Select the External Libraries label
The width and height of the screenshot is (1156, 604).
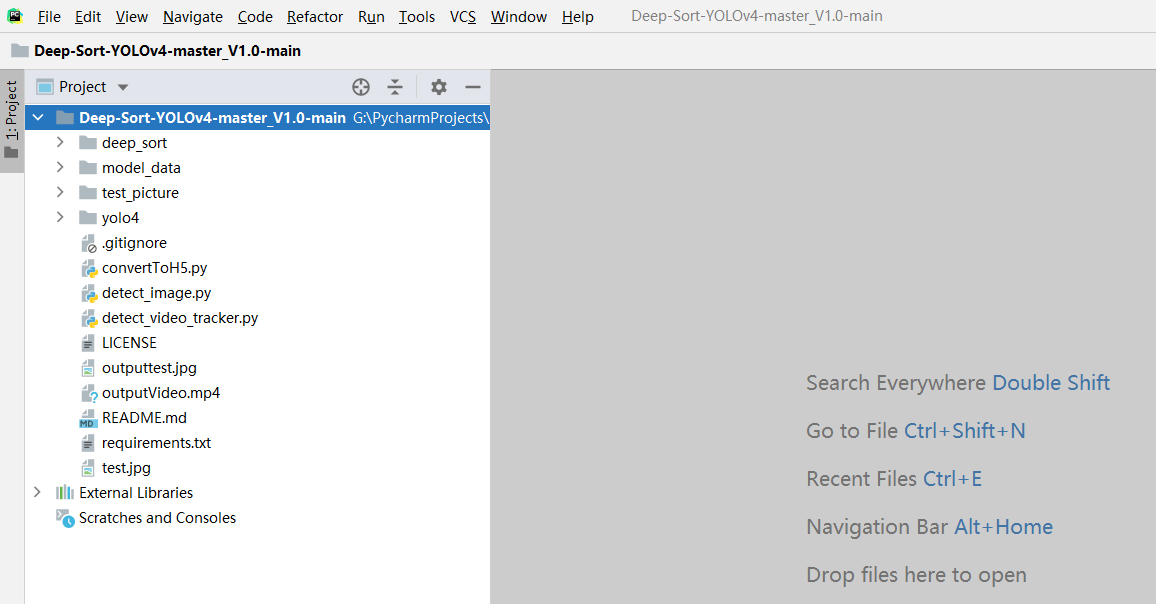tap(136, 493)
